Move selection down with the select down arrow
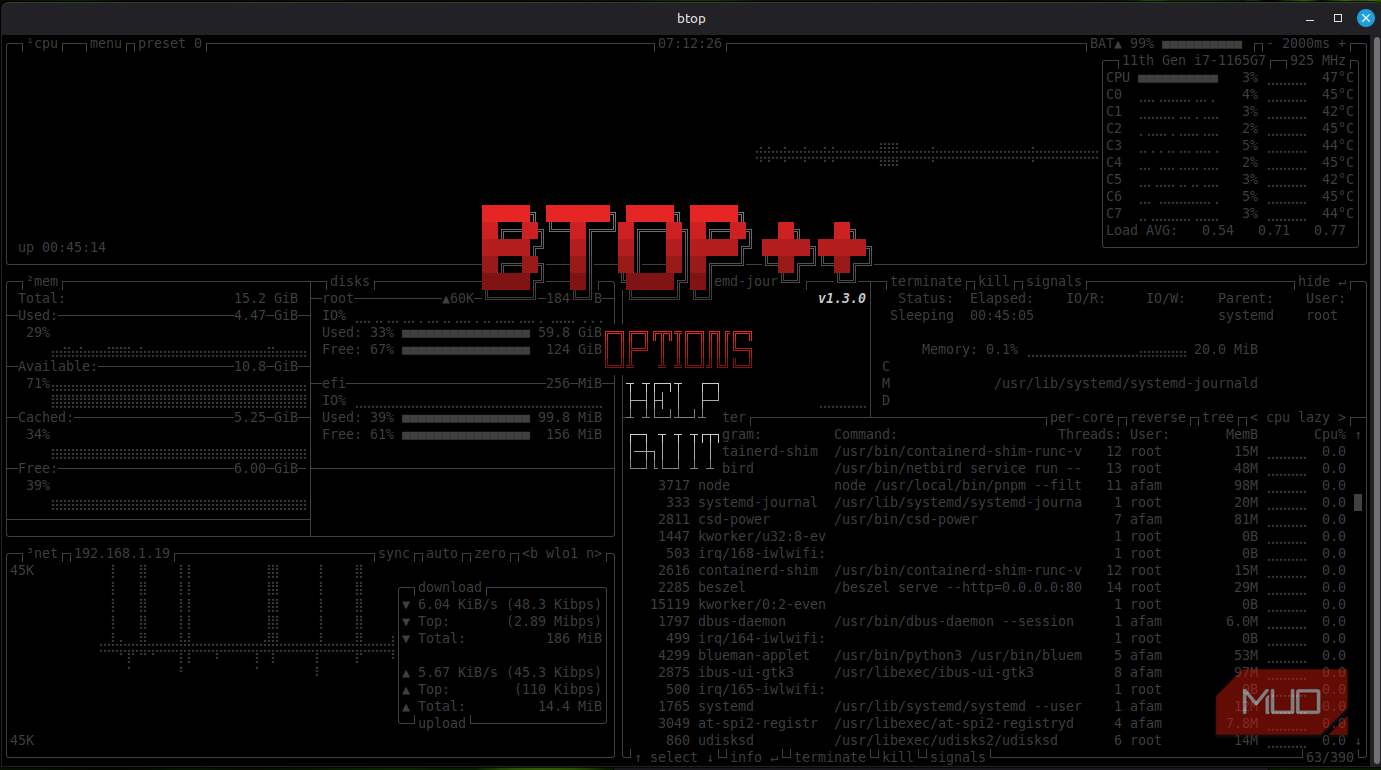Viewport: 1381px width, 770px height. click(x=710, y=757)
